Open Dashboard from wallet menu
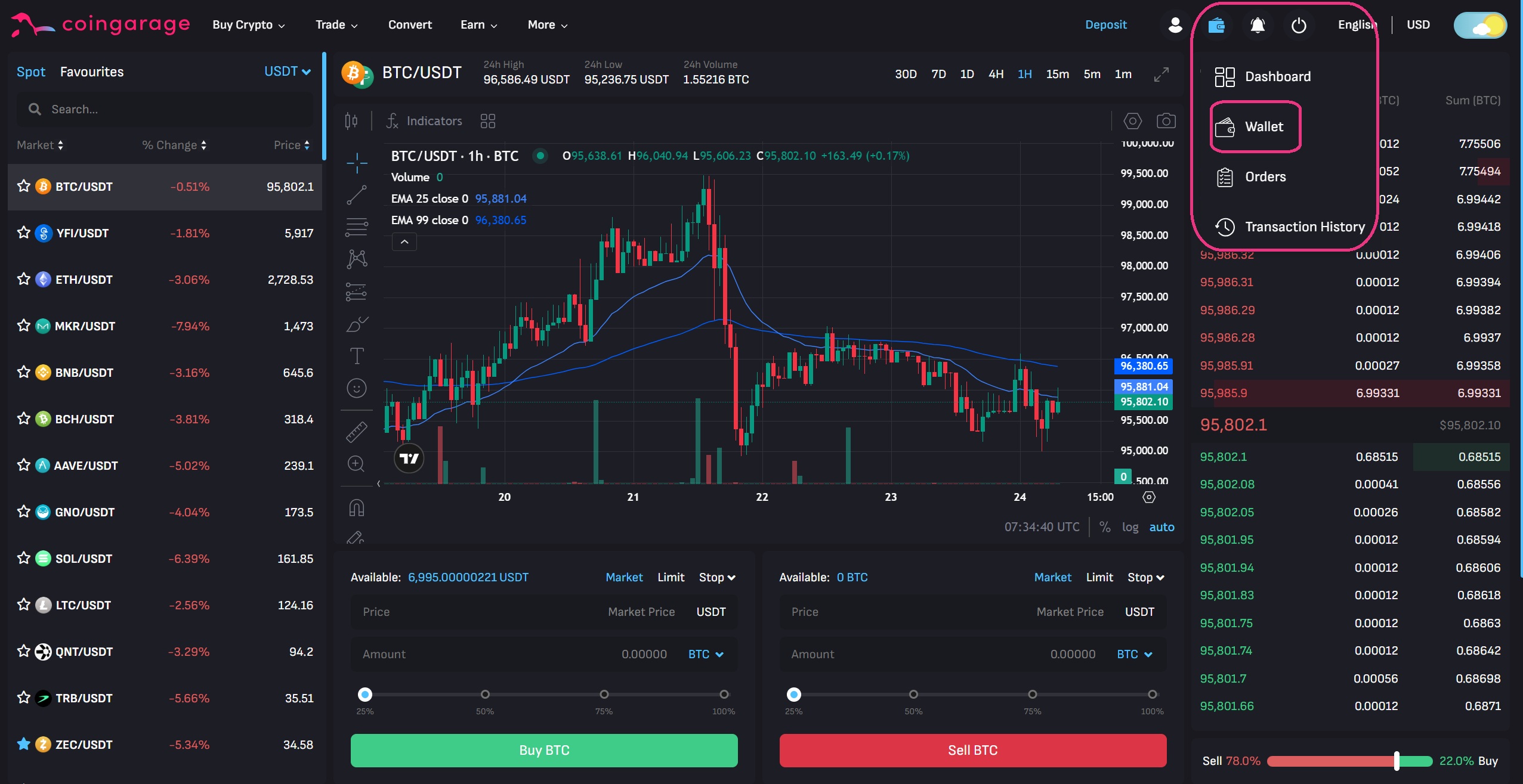The width and height of the screenshot is (1523, 784). (x=1263, y=76)
